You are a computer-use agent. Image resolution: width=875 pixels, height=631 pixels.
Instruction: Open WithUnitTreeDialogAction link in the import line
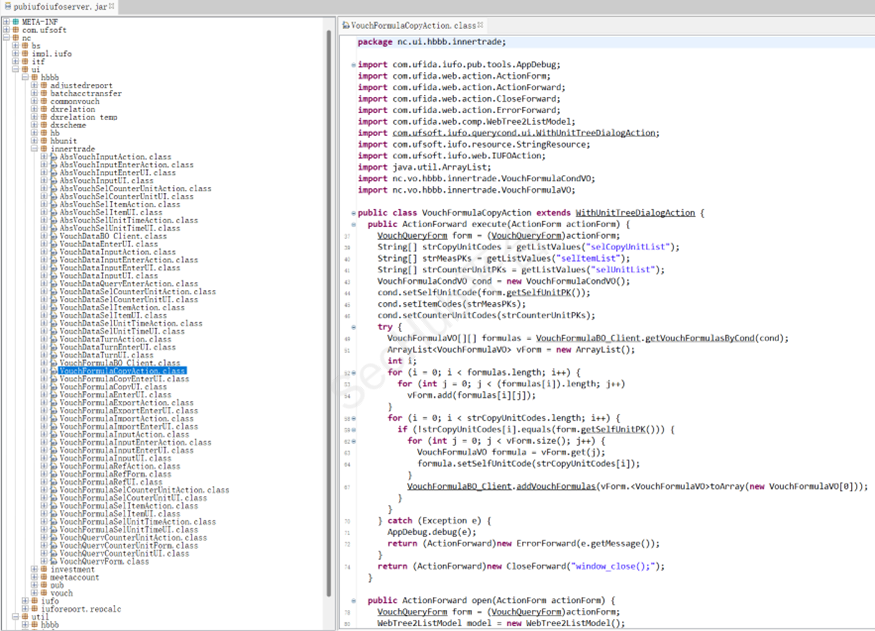pos(524,133)
